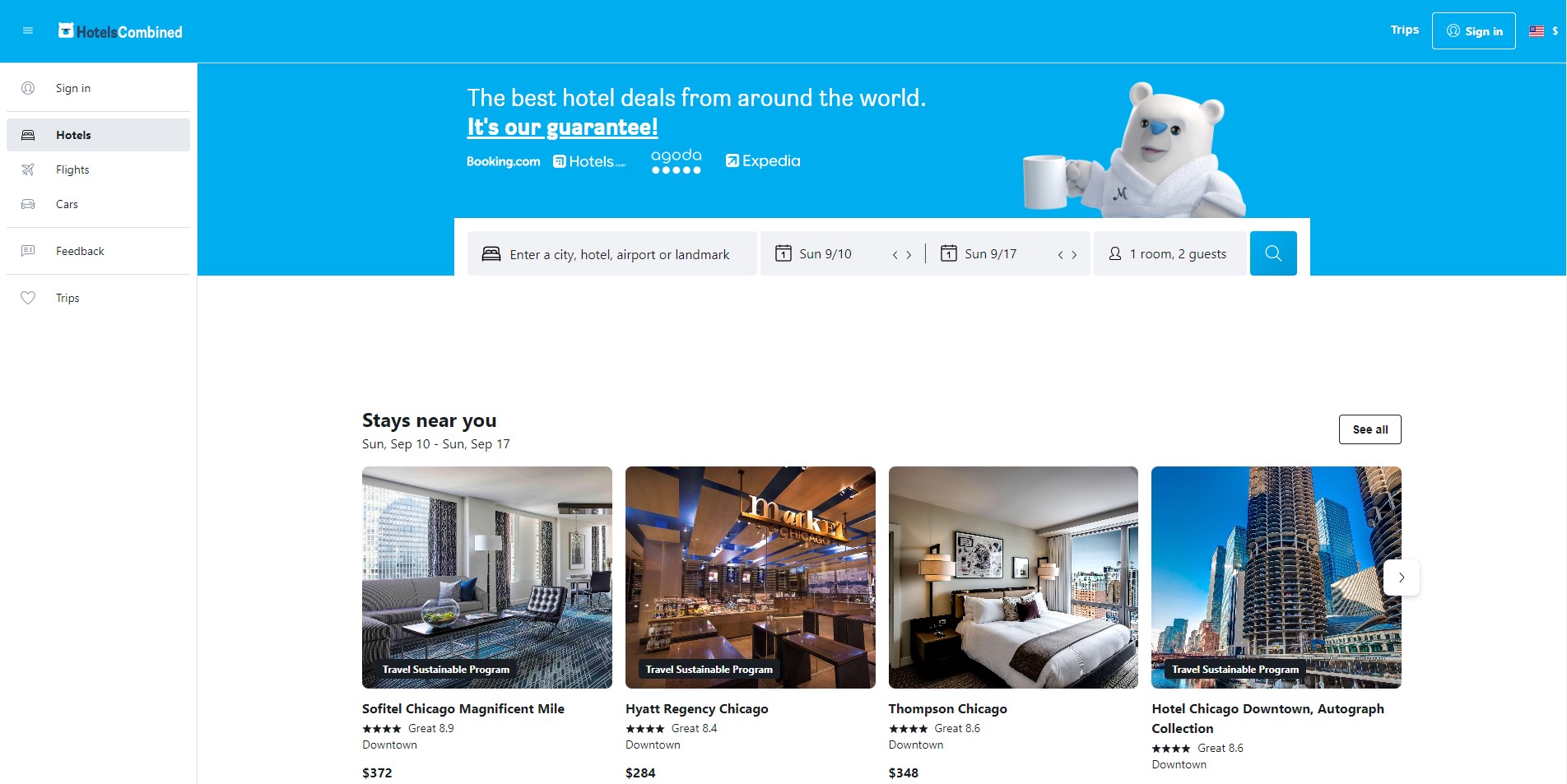
Task: Open the 1 room, 2 guests selector
Action: 1169,253
